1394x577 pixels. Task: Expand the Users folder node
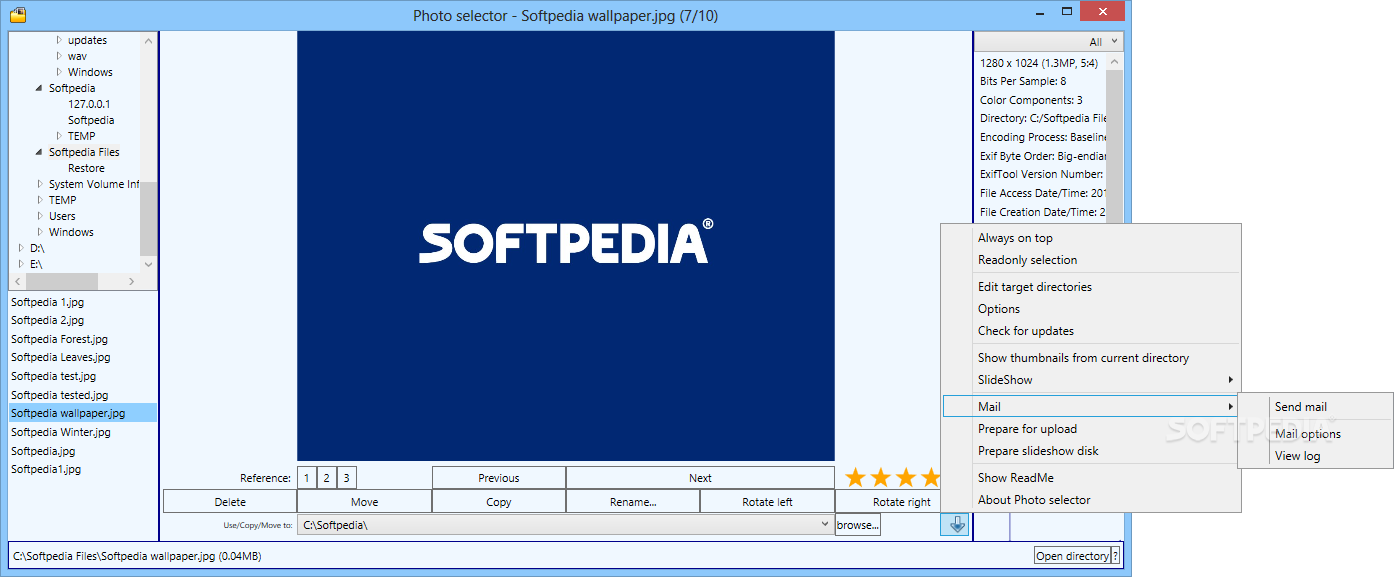coord(40,216)
